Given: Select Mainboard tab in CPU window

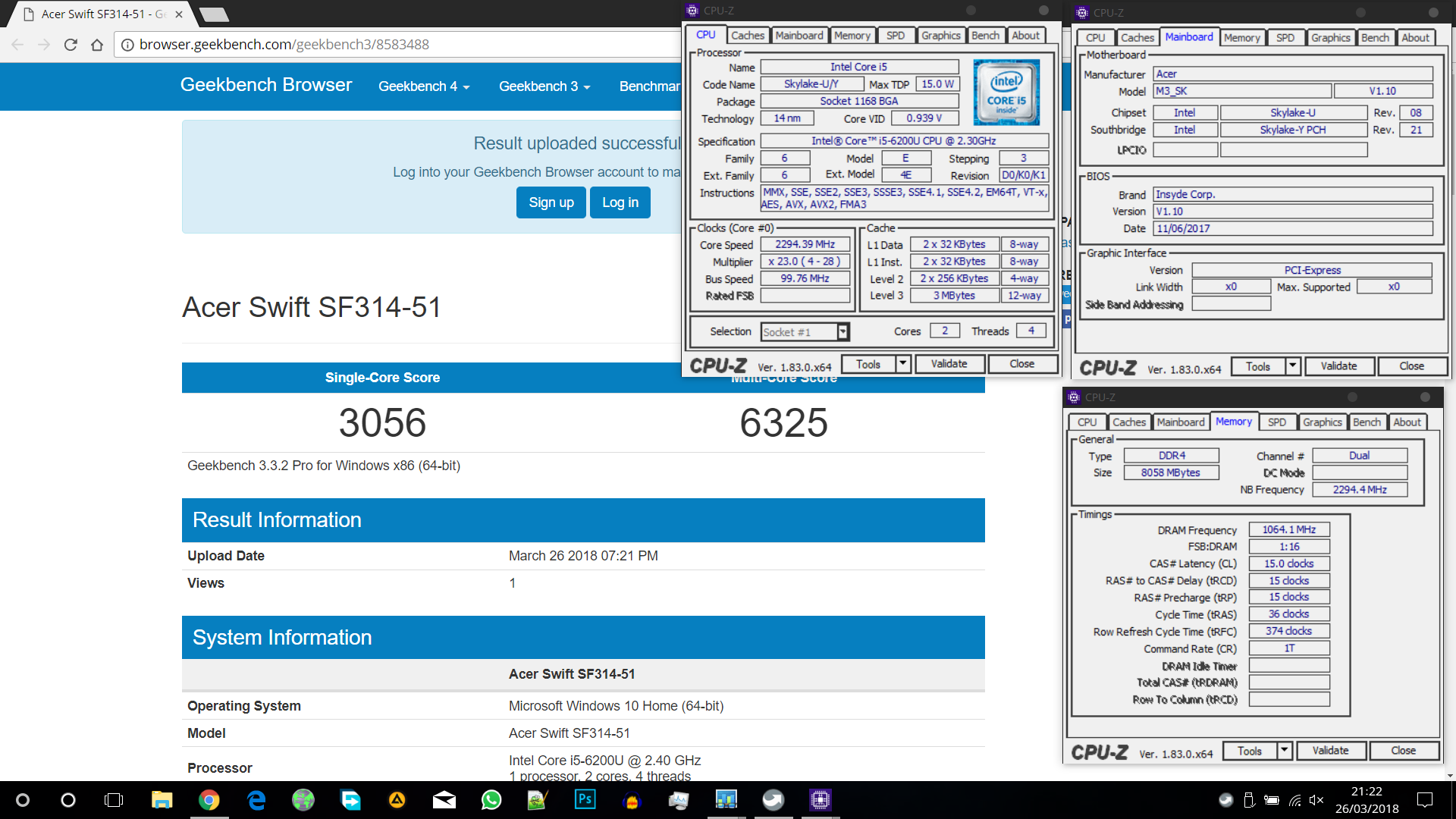Looking at the screenshot, I should 799,36.
